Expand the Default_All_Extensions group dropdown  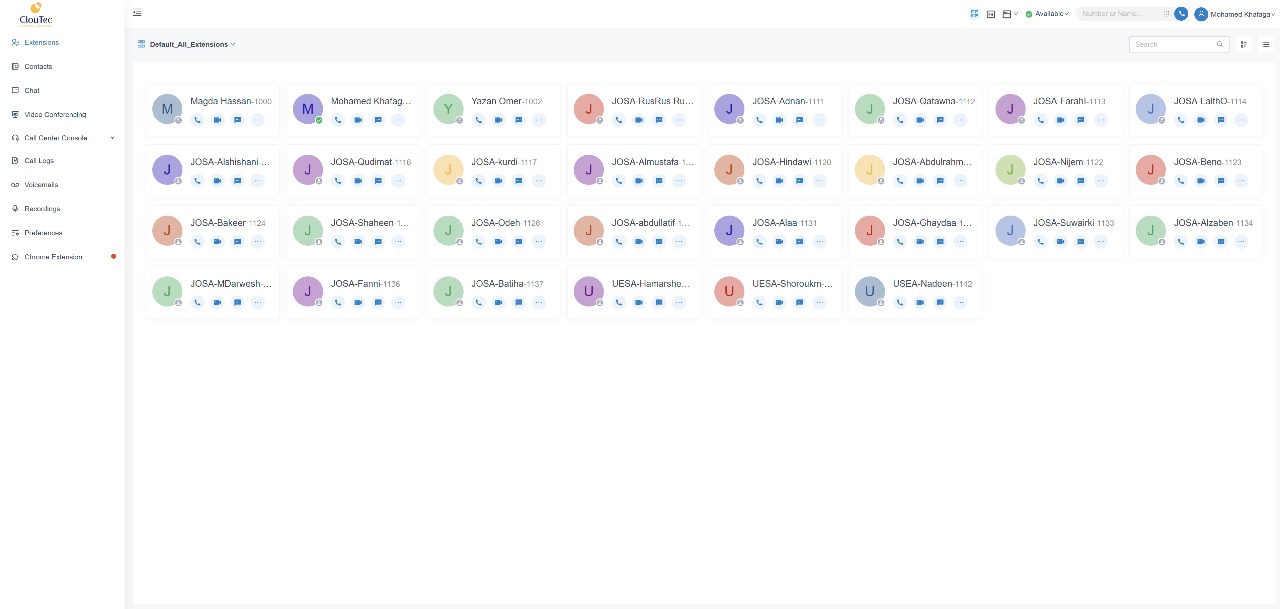click(x=192, y=44)
